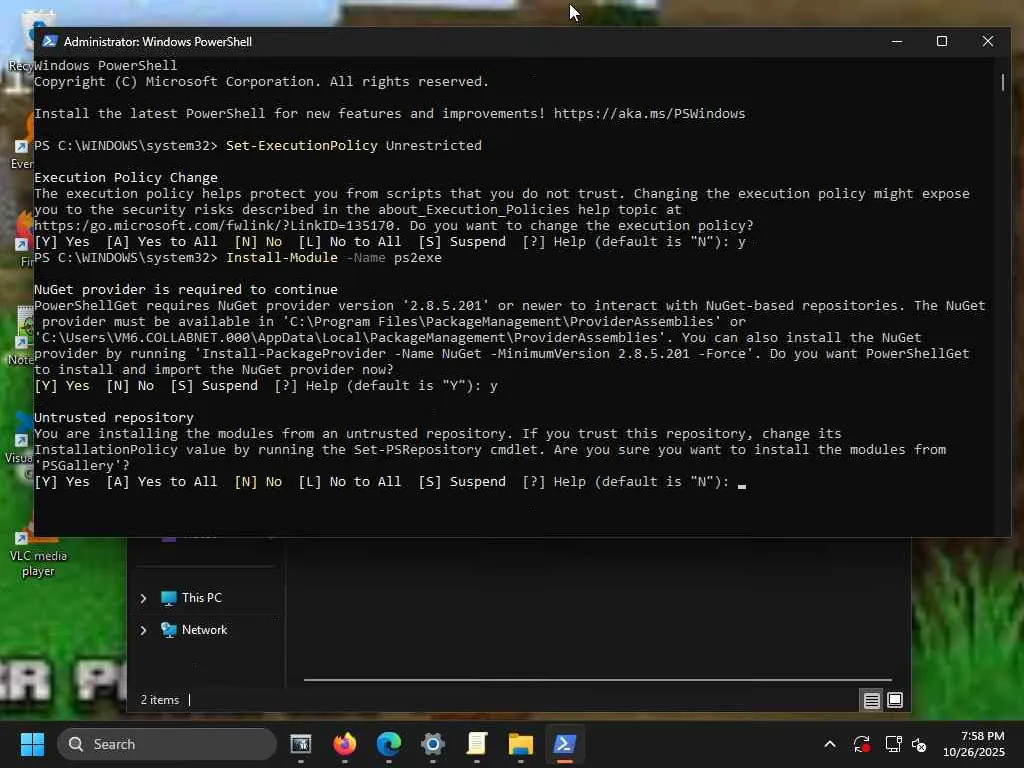Launch Microsoft Edge from the taskbar
This screenshot has height=768, width=1024.
point(389,744)
